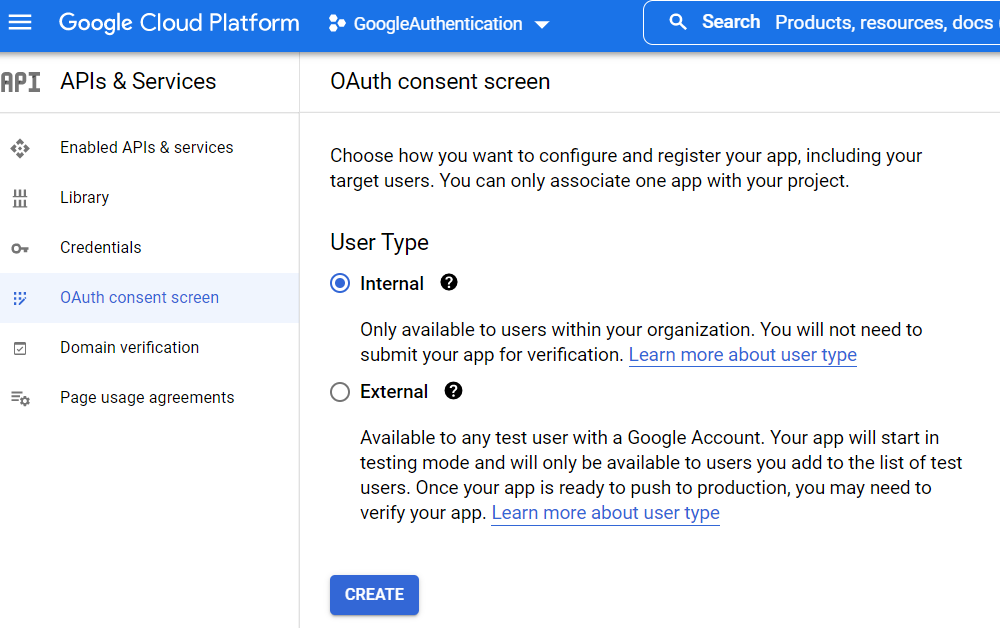1000x628 pixels.
Task: Click the Page usage agreements settings icon
Action: 20,398
